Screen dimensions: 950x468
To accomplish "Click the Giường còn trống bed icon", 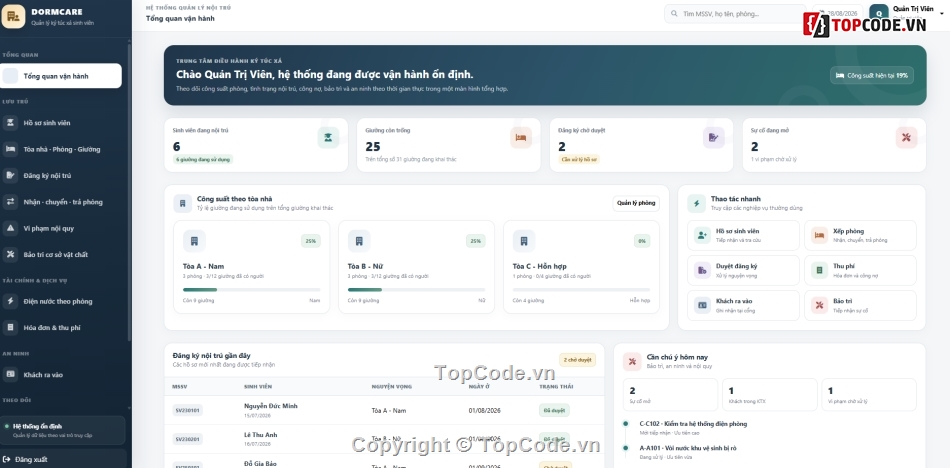I will pyautogui.click(x=520, y=138).
